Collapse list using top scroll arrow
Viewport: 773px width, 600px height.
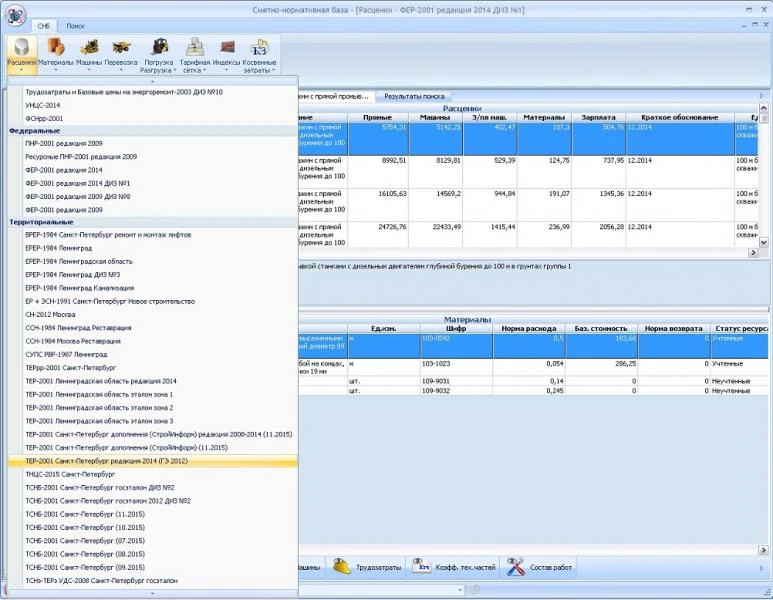tap(152, 81)
